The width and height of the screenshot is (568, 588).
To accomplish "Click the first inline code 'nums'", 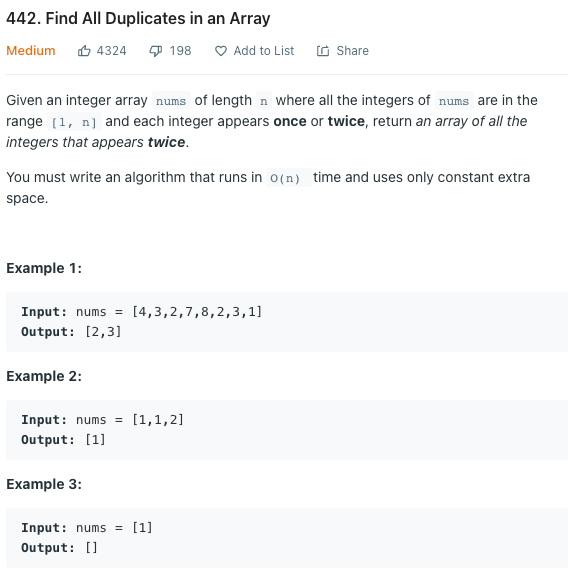I will (171, 101).
